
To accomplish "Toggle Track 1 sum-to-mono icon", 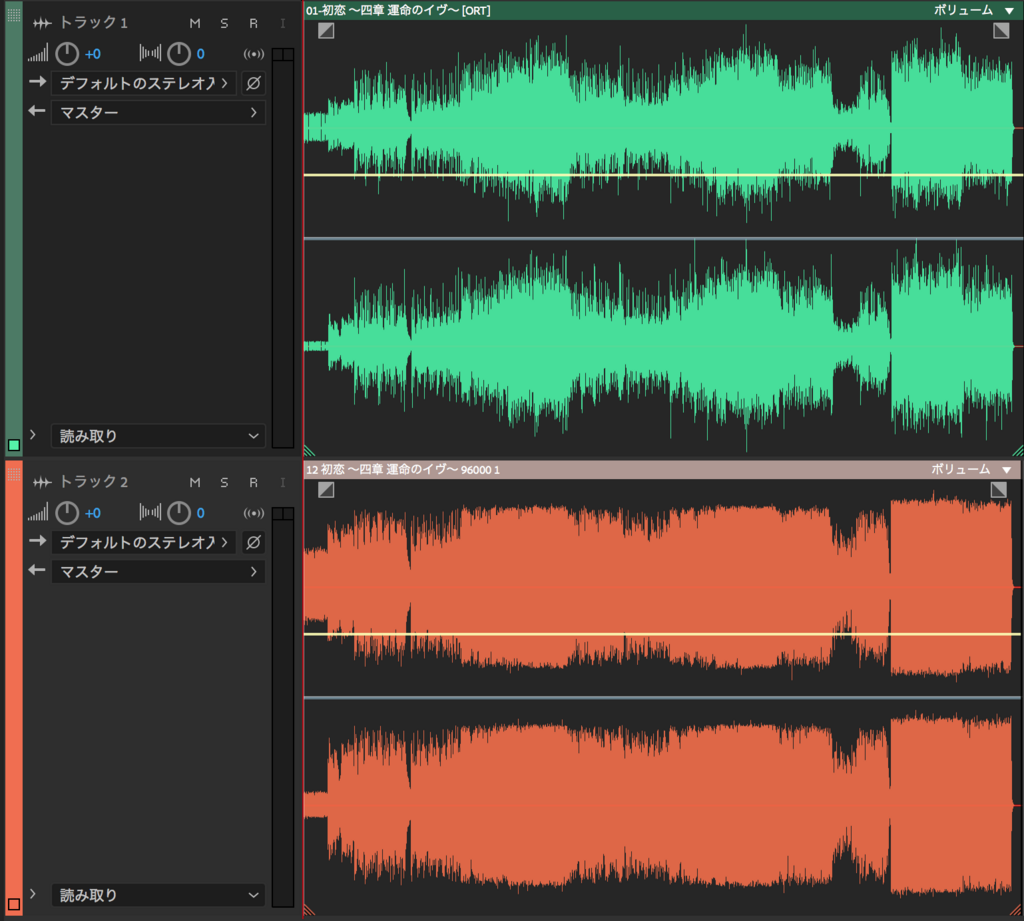I will click(253, 54).
